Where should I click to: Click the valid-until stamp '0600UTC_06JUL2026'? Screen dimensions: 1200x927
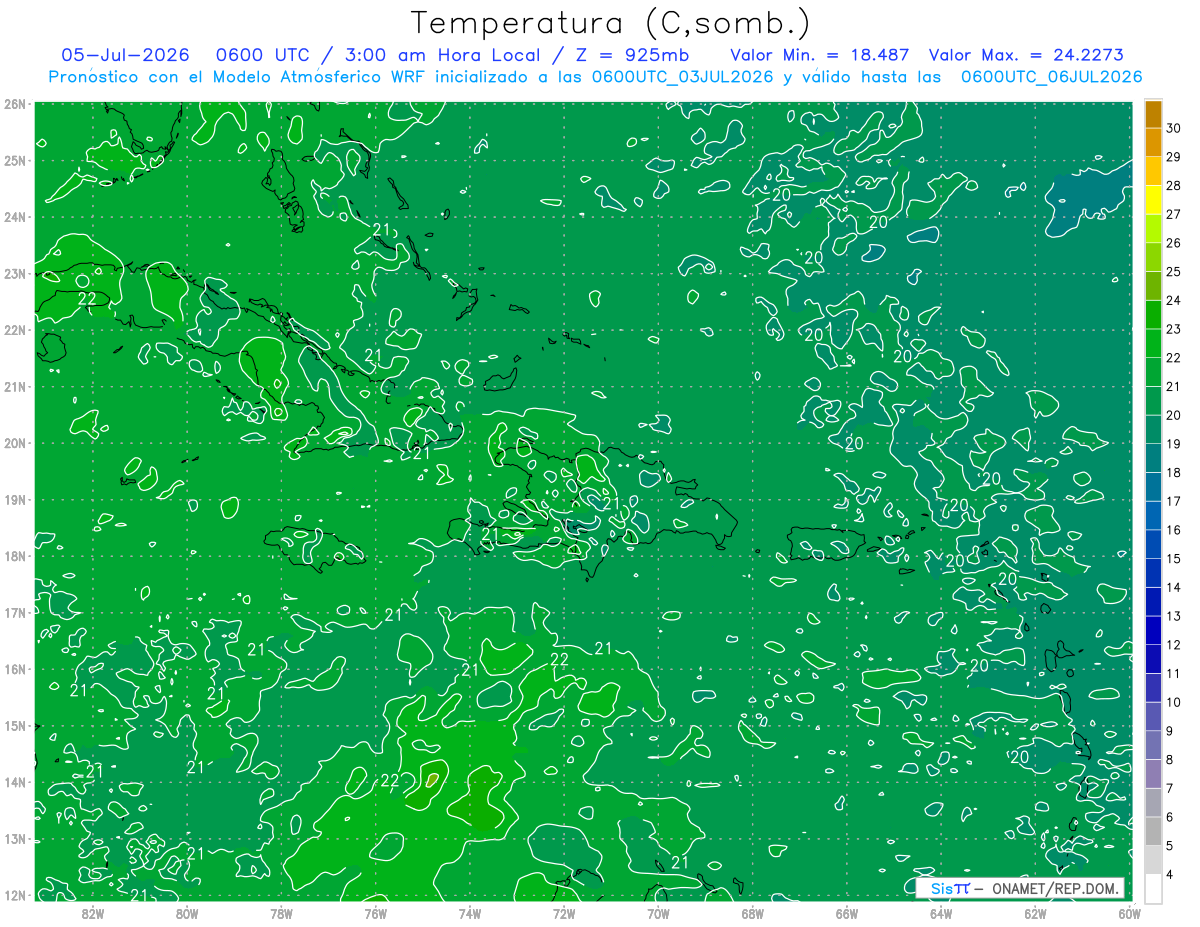(x=1051, y=77)
